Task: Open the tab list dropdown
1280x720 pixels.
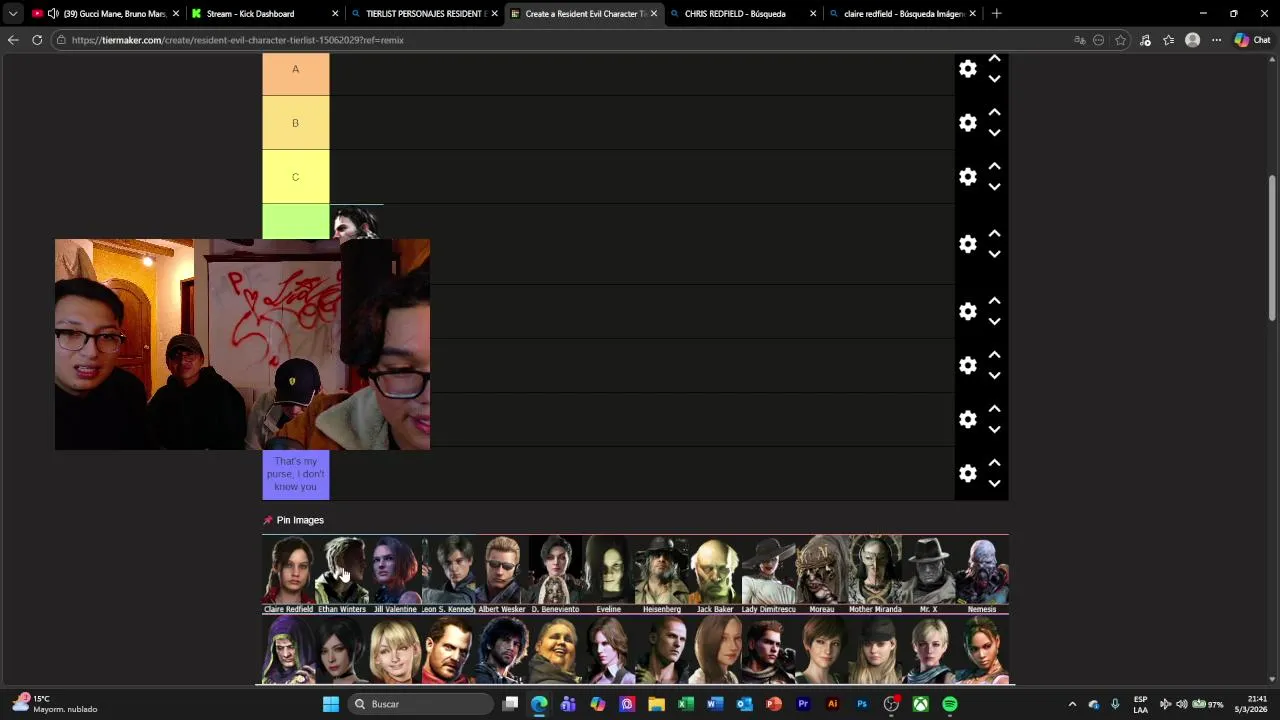Action: pos(12,14)
